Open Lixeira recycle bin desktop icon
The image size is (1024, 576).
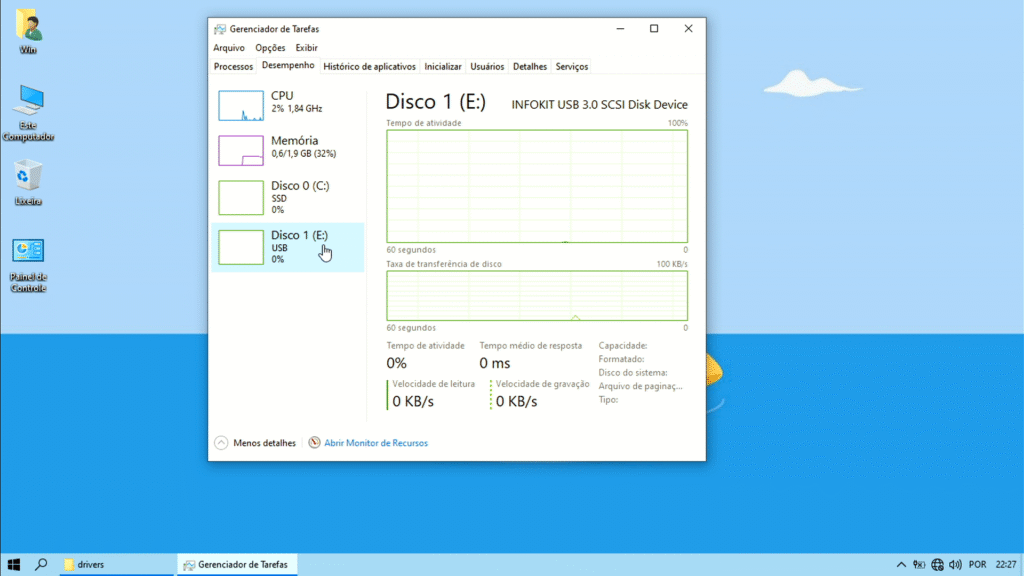(x=28, y=177)
